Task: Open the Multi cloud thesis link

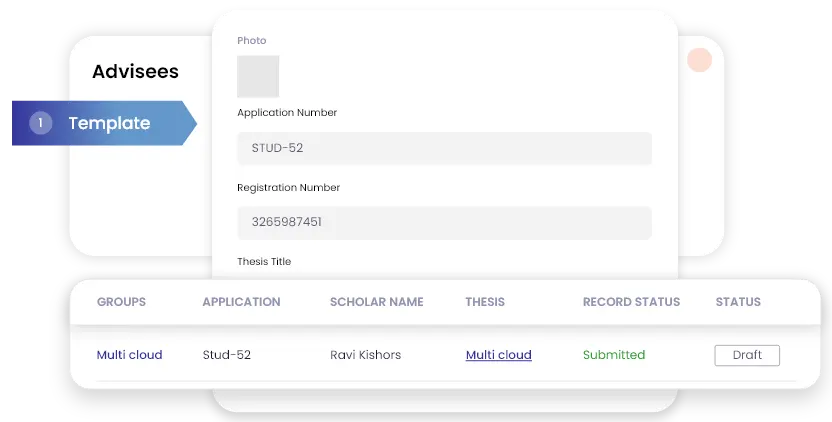Action: pos(498,355)
